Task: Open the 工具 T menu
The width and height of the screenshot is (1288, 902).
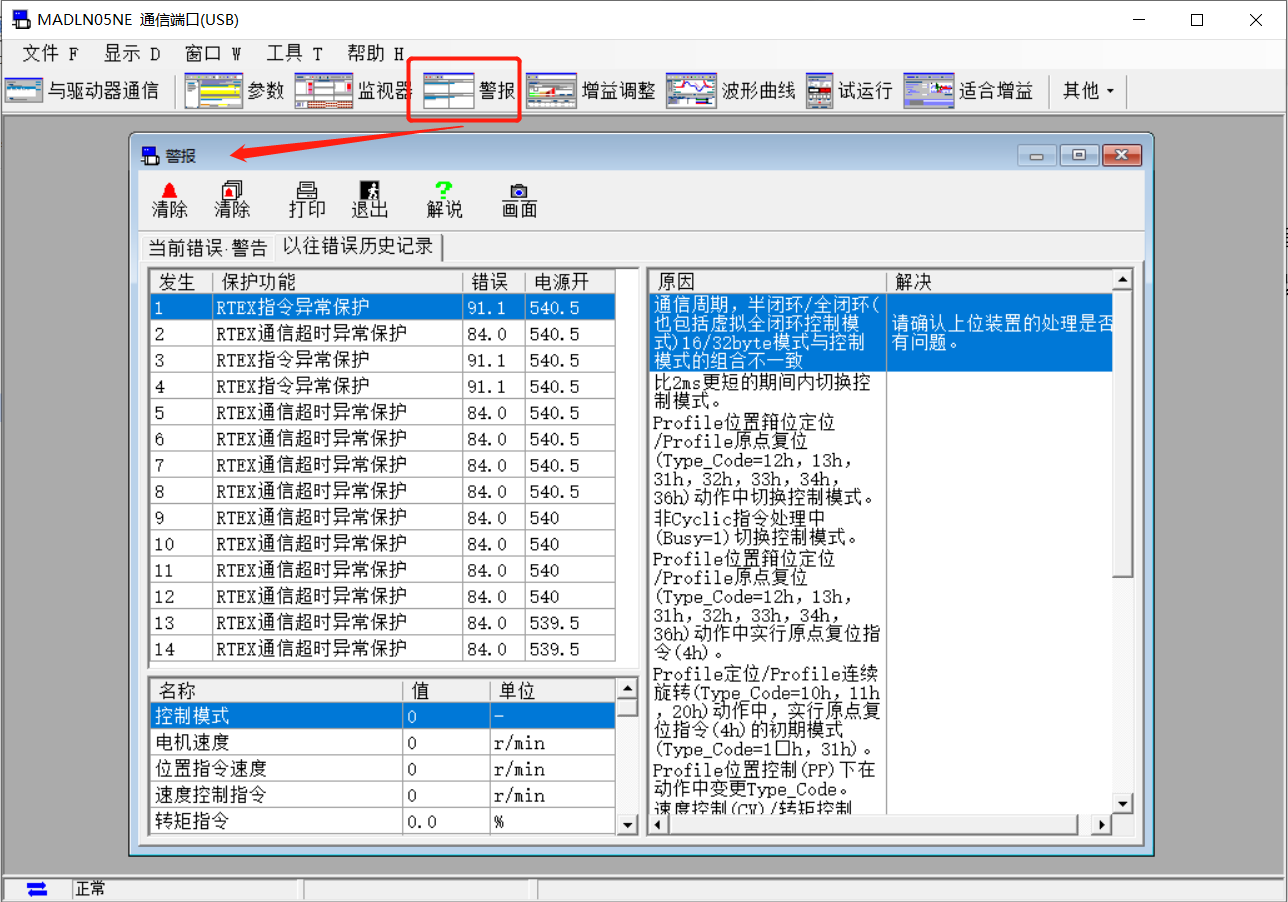Action: (294, 54)
